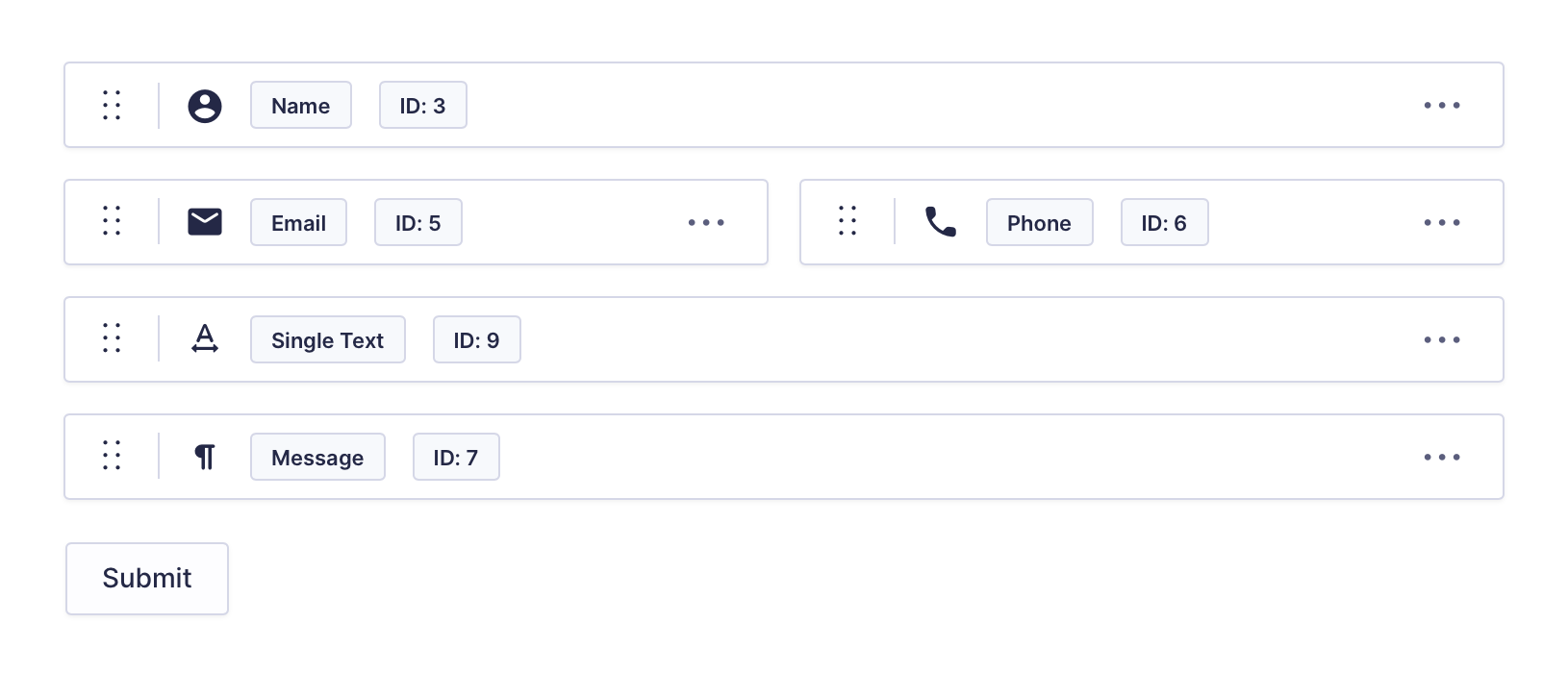Open the Single Text field options menu
The width and height of the screenshot is (1568, 673).
click(x=1442, y=339)
